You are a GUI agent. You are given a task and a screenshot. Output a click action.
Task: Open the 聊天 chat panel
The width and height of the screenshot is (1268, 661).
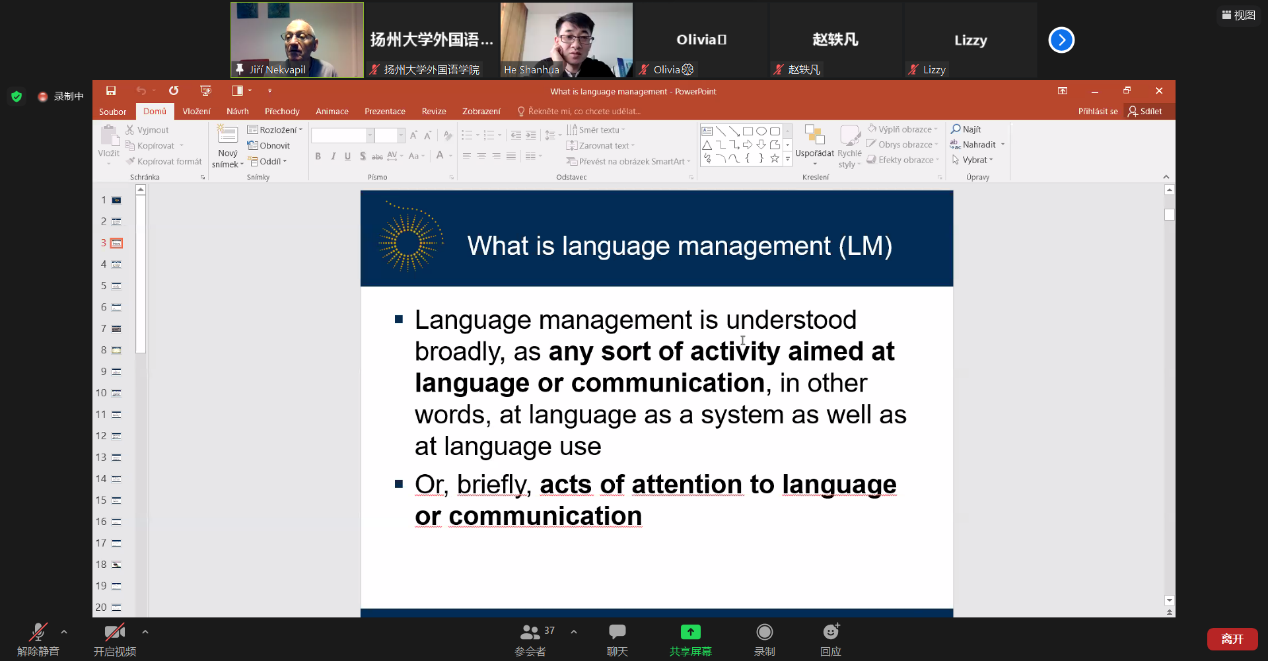[617, 639]
